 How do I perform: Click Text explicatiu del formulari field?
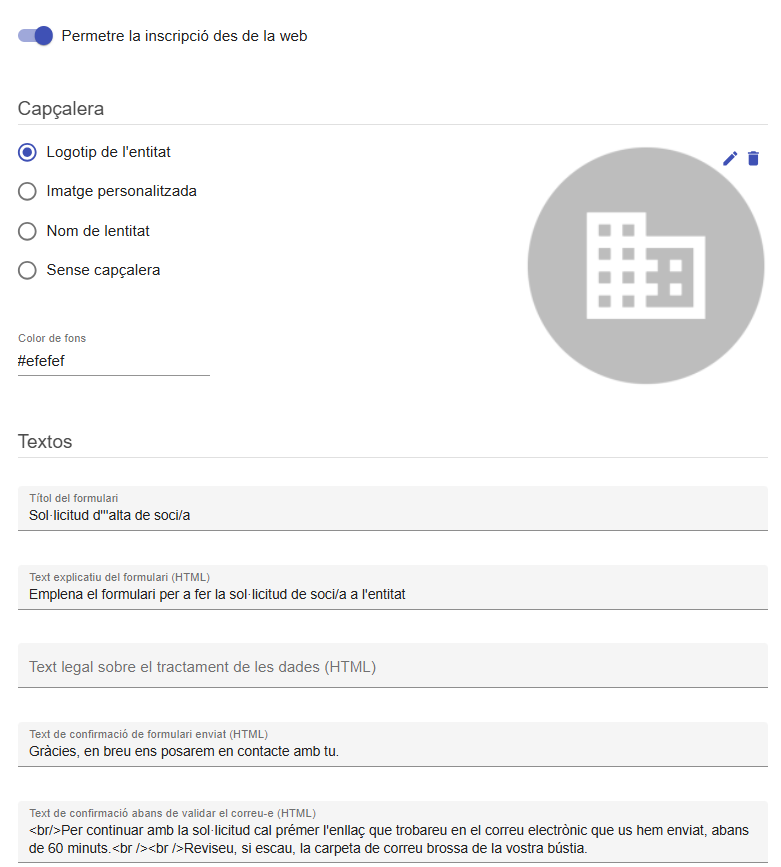(x=393, y=587)
